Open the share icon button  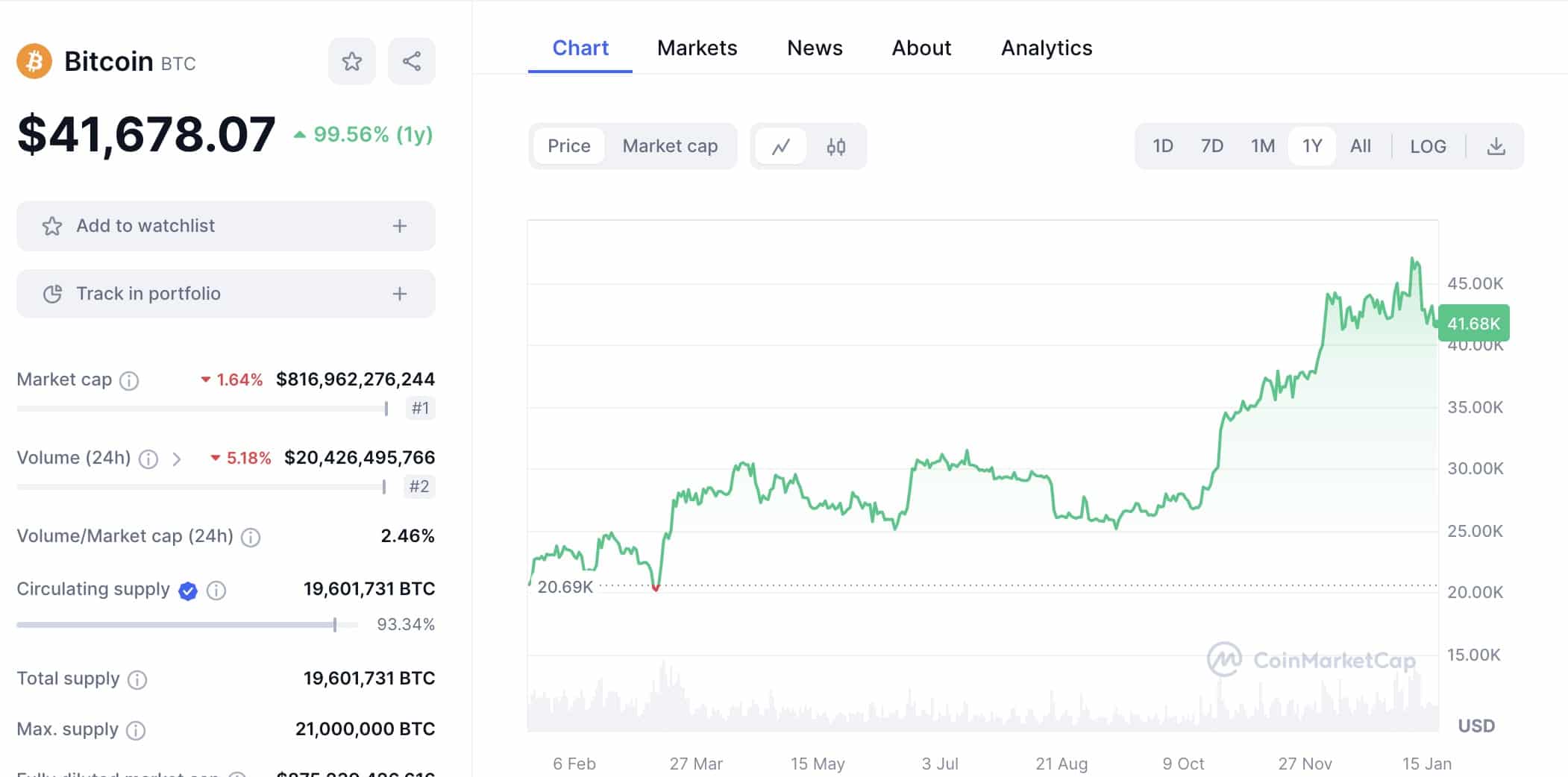(x=412, y=61)
